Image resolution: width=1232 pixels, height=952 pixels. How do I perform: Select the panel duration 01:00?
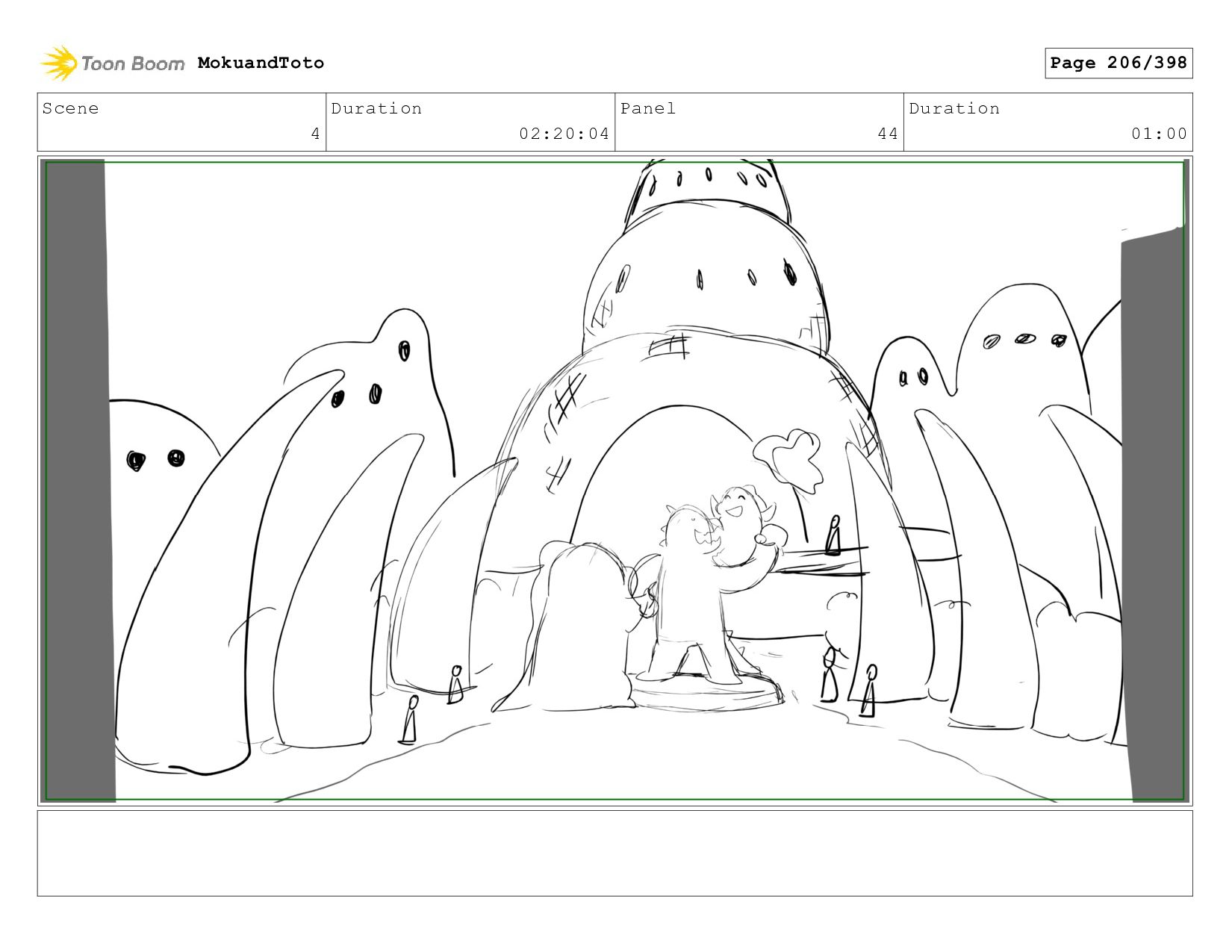pyautogui.click(x=1159, y=134)
